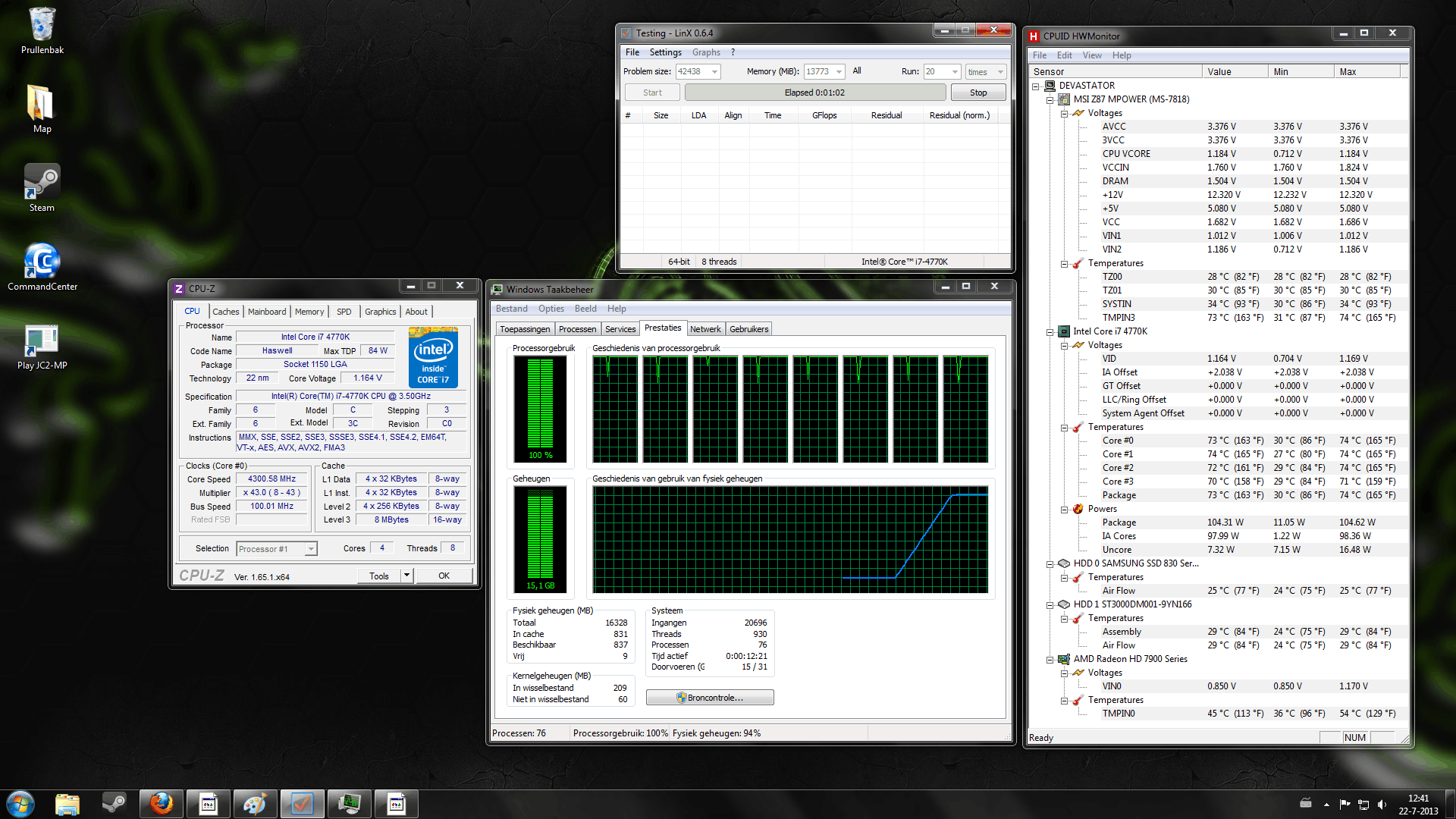Open the CPU-Z Tools dropdown arrow

pyautogui.click(x=406, y=576)
